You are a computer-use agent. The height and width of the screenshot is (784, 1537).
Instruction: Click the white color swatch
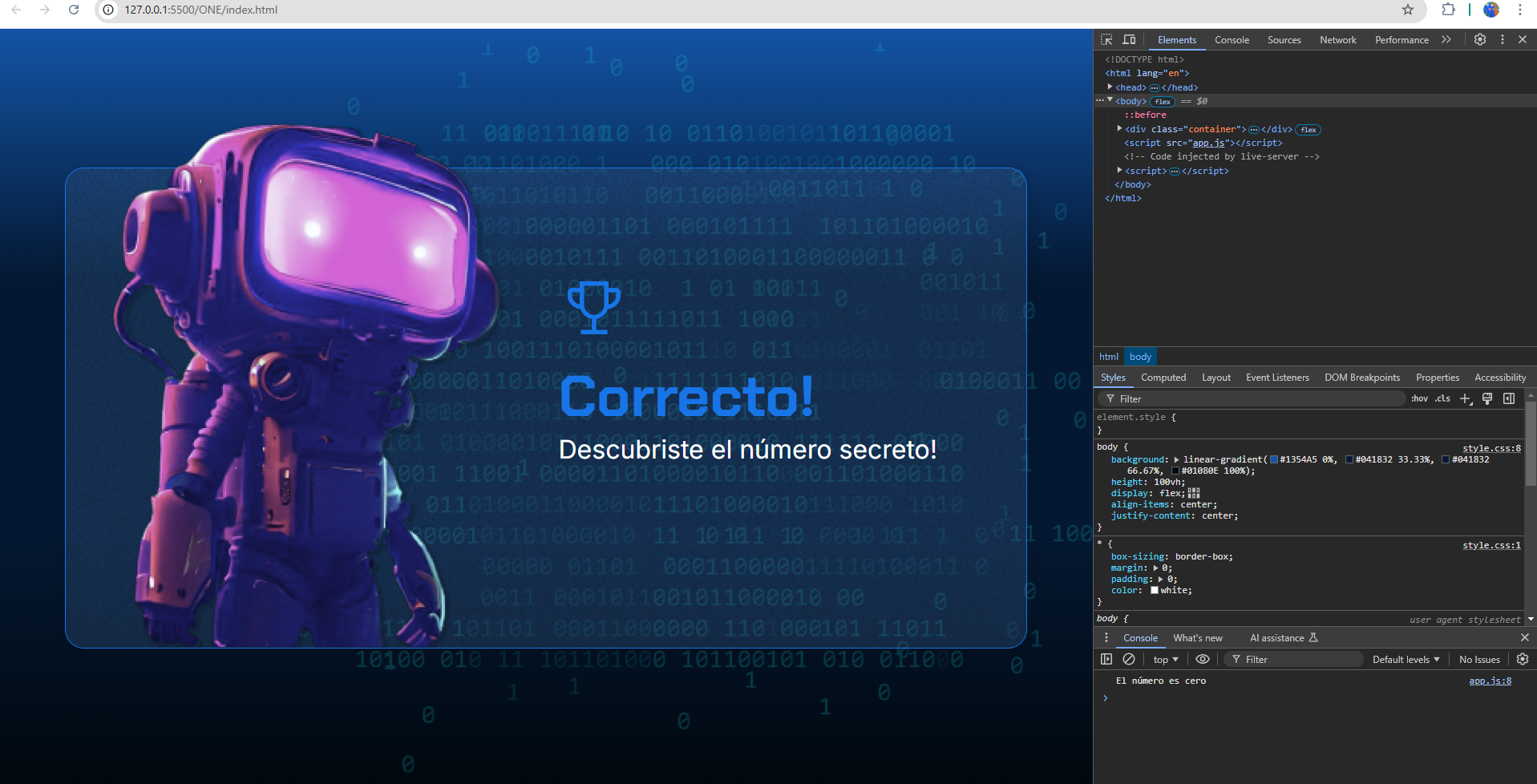tap(1155, 590)
